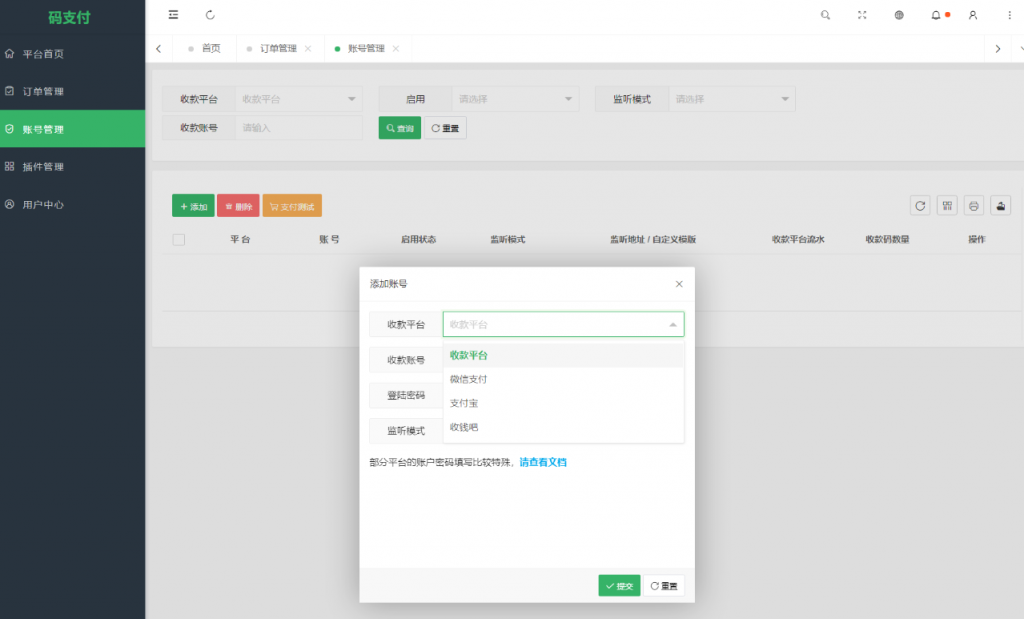Open the 请查看文档 link
Image resolution: width=1024 pixels, height=619 pixels.
coord(543,462)
